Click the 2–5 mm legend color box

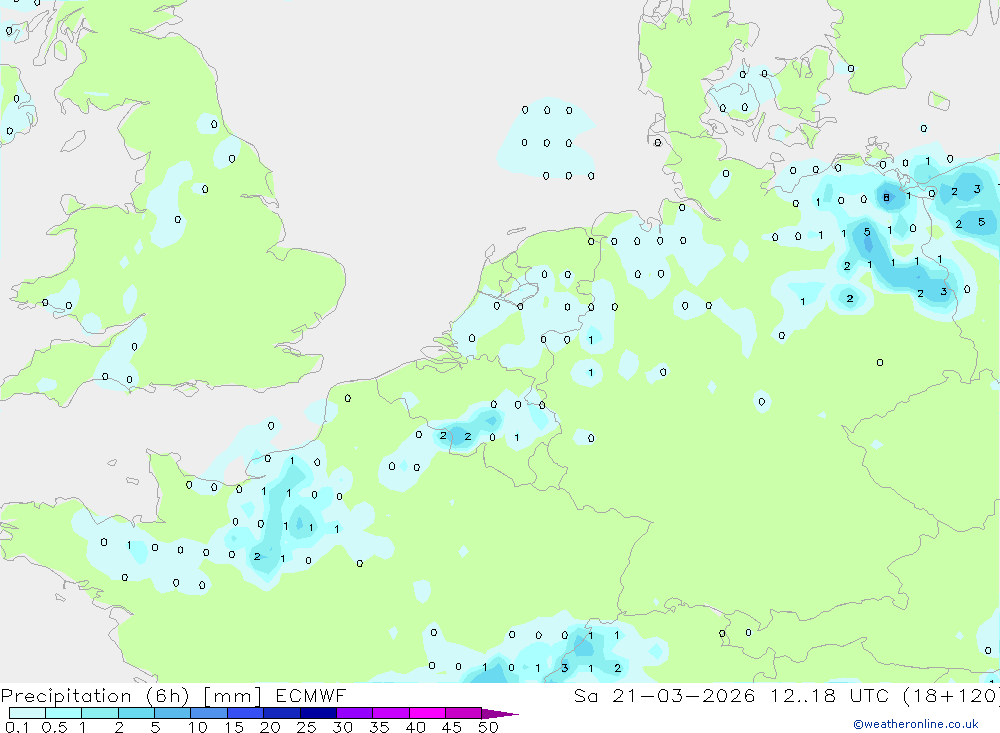click(x=136, y=713)
